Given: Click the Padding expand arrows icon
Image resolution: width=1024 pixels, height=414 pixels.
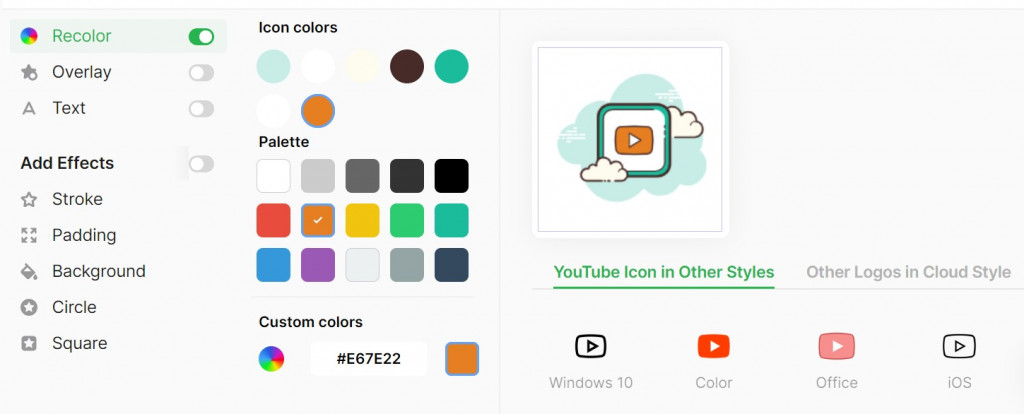Looking at the screenshot, I should (29, 235).
